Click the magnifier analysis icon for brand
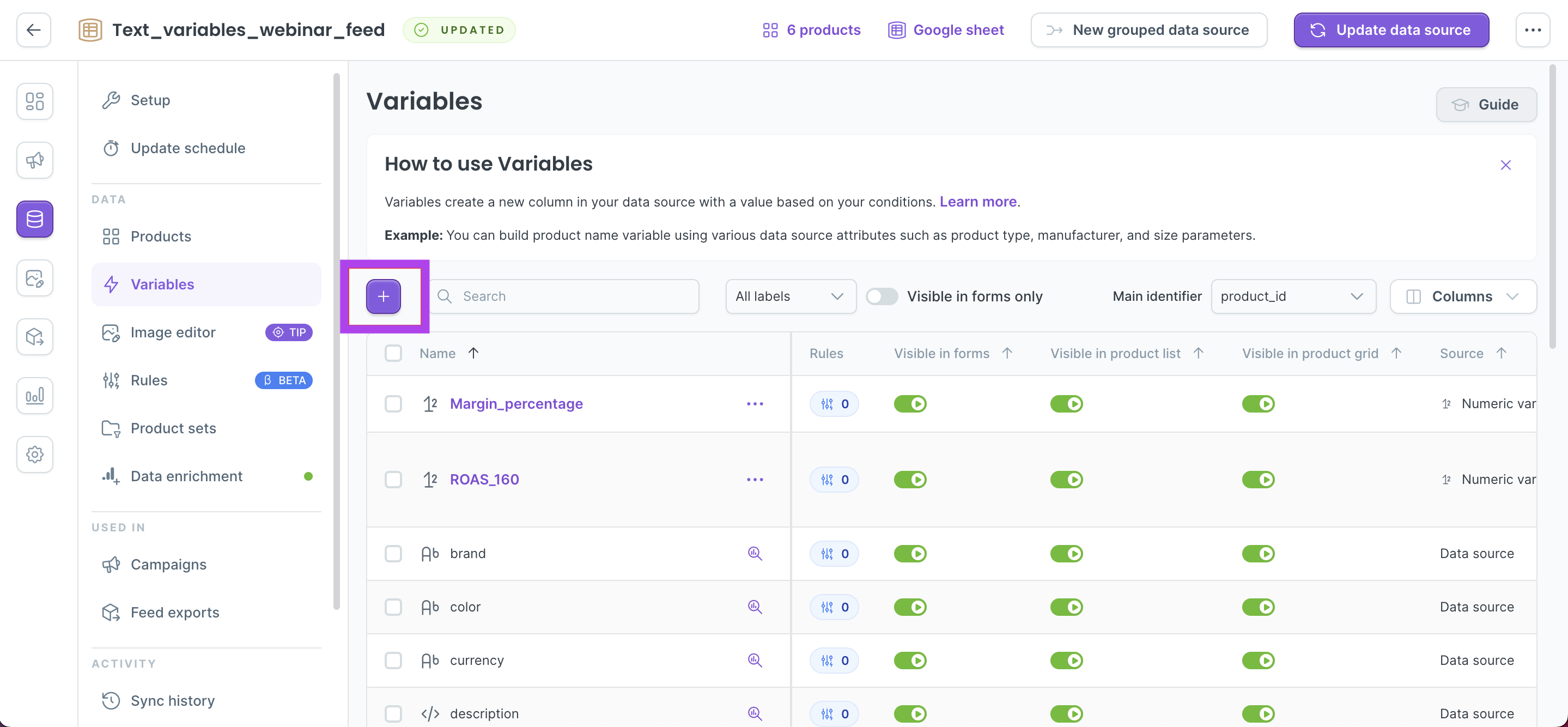1568x727 pixels. coord(754,554)
